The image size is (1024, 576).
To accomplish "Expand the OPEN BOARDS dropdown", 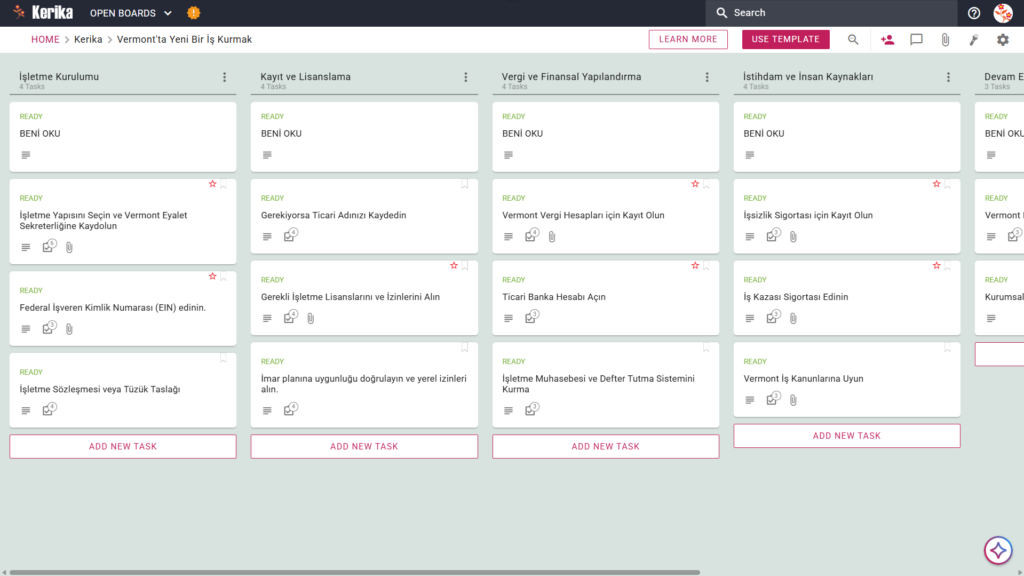I will tap(131, 13).
